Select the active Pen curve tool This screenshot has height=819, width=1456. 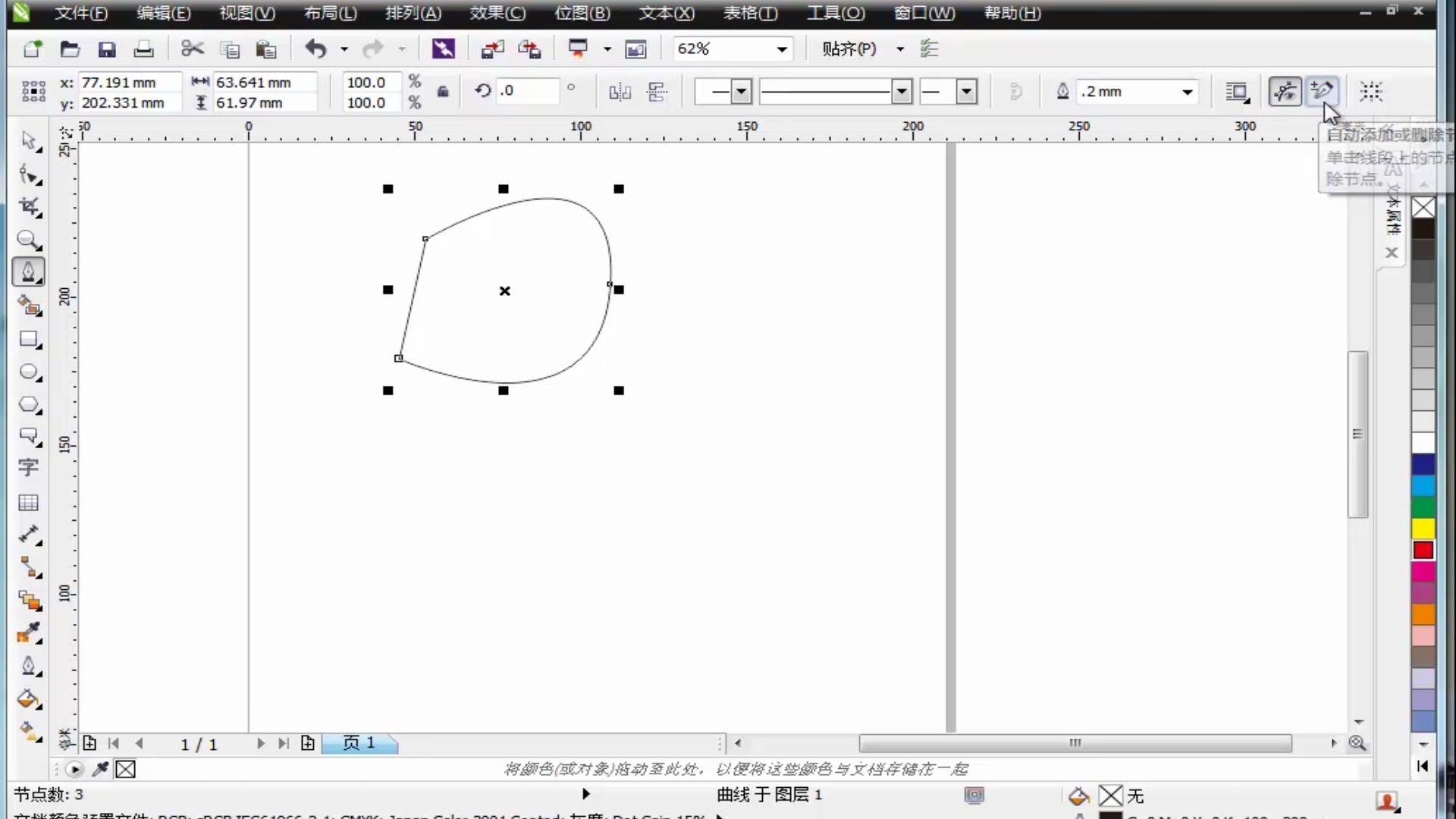tap(29, 272)
